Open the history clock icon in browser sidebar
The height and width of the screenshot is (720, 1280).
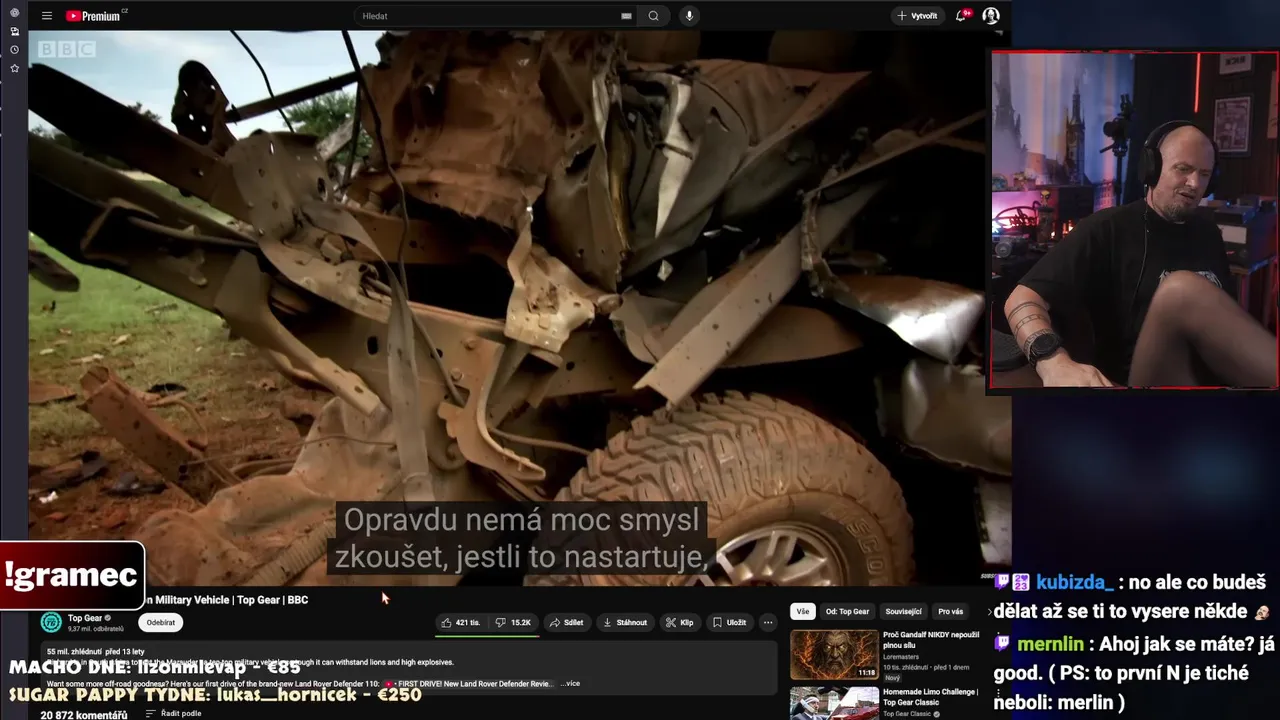pos(14,49)
